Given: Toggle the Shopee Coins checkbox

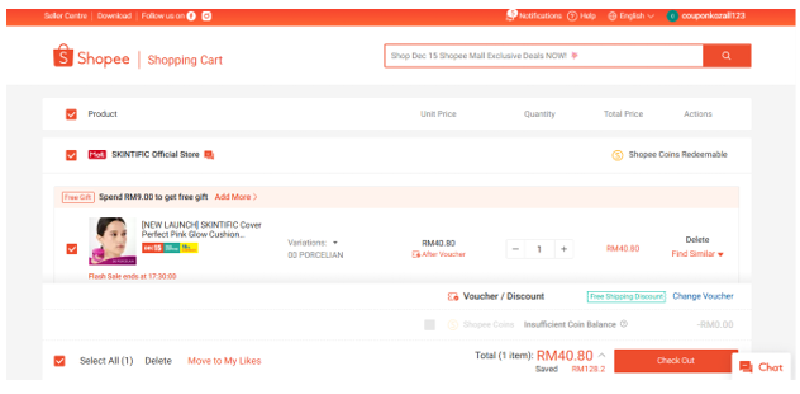Looking at the screenshot, I should (430, 325).
